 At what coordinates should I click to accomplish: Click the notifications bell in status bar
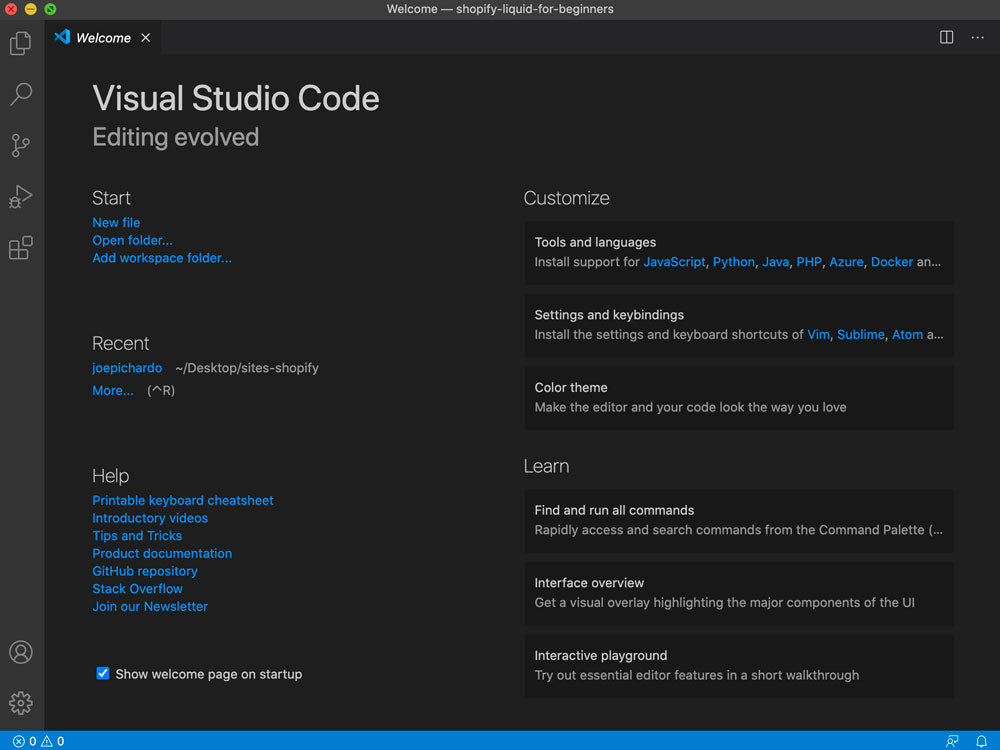point(981,741)
